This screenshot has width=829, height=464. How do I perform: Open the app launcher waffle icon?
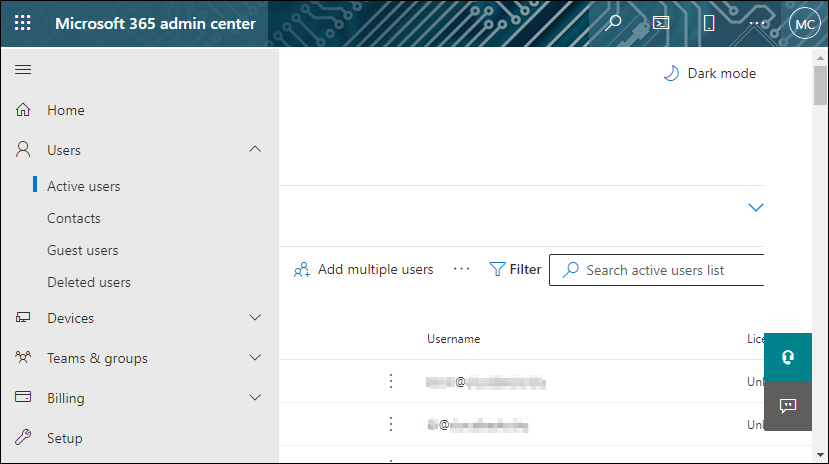click(x=22, y=23)
